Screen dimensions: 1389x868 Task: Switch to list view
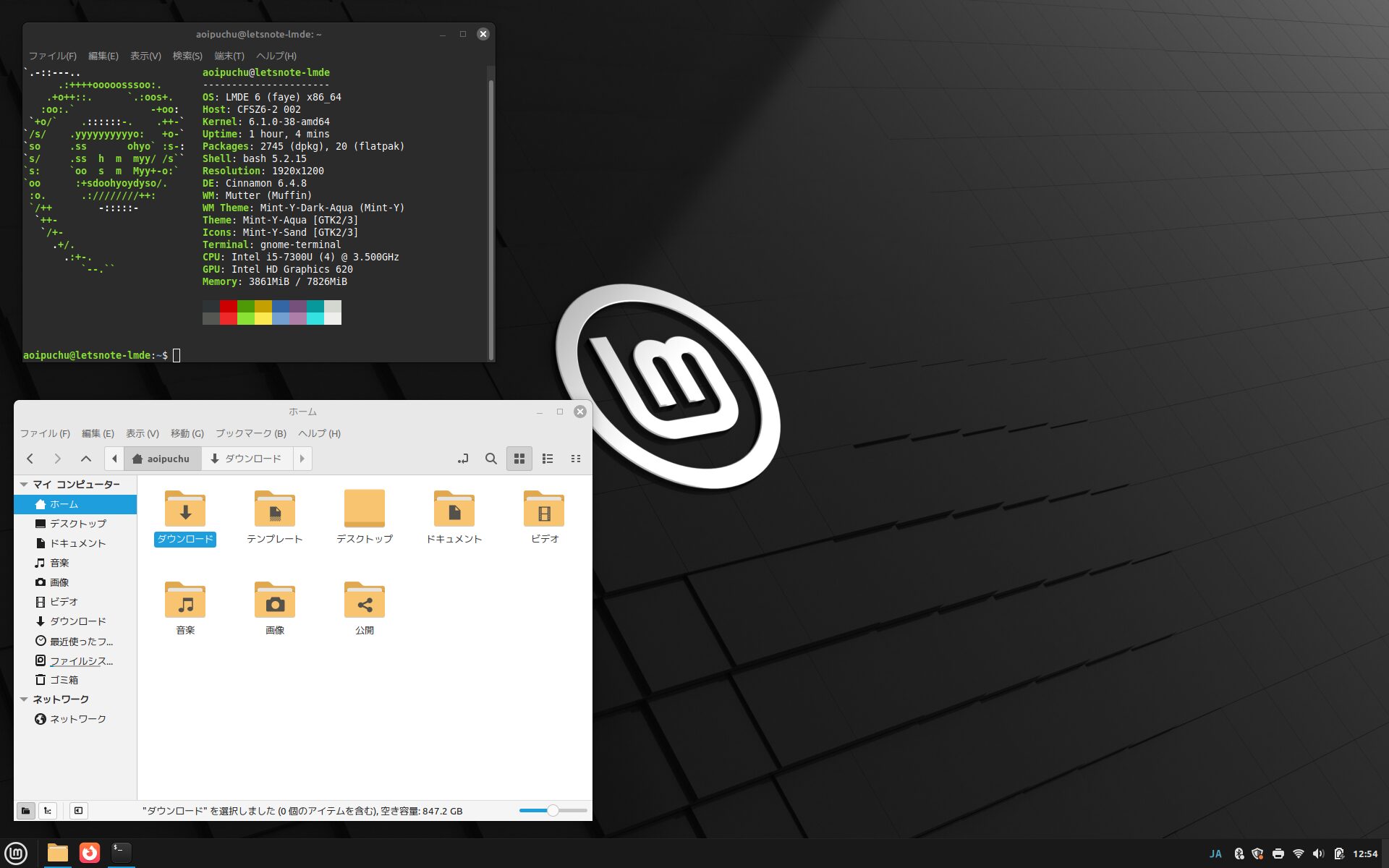(548, 459)
